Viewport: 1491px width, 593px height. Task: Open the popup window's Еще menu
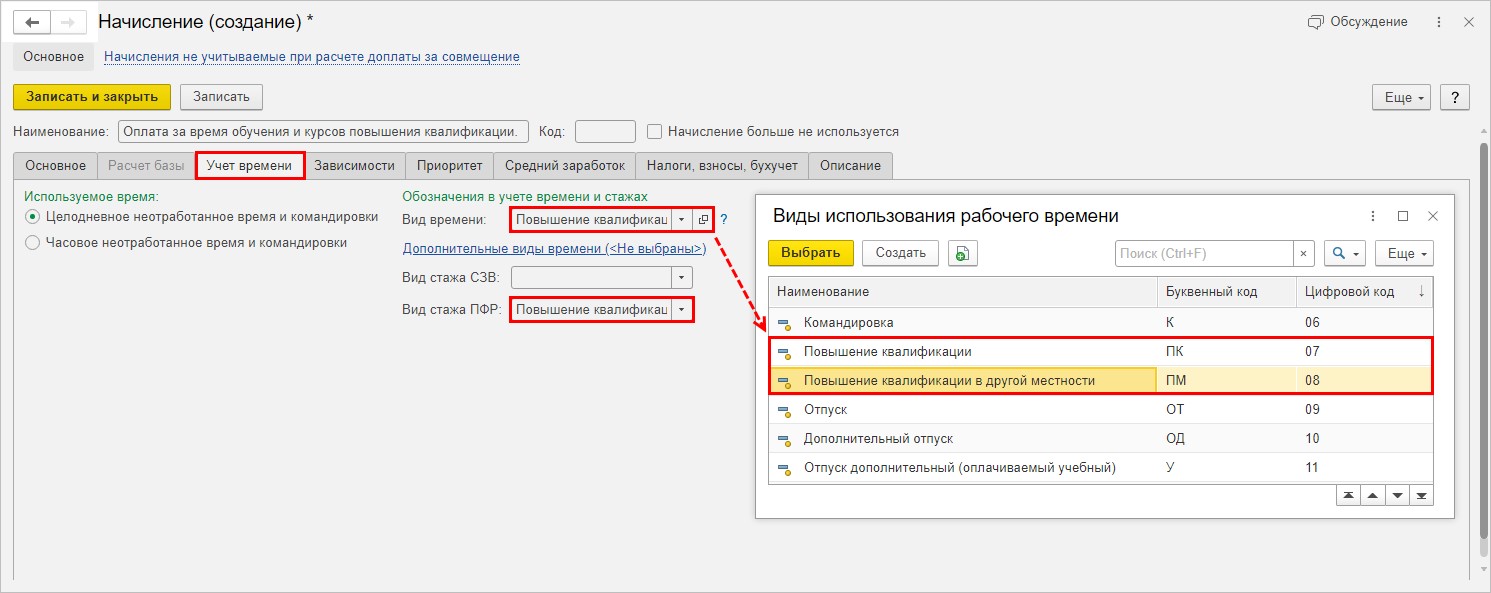click(x=1404, y=253)
